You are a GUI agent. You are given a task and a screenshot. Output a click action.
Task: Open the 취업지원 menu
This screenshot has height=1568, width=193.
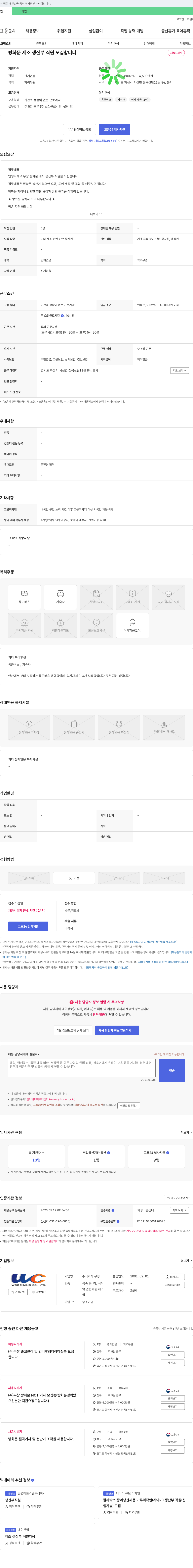click(64, 31)
